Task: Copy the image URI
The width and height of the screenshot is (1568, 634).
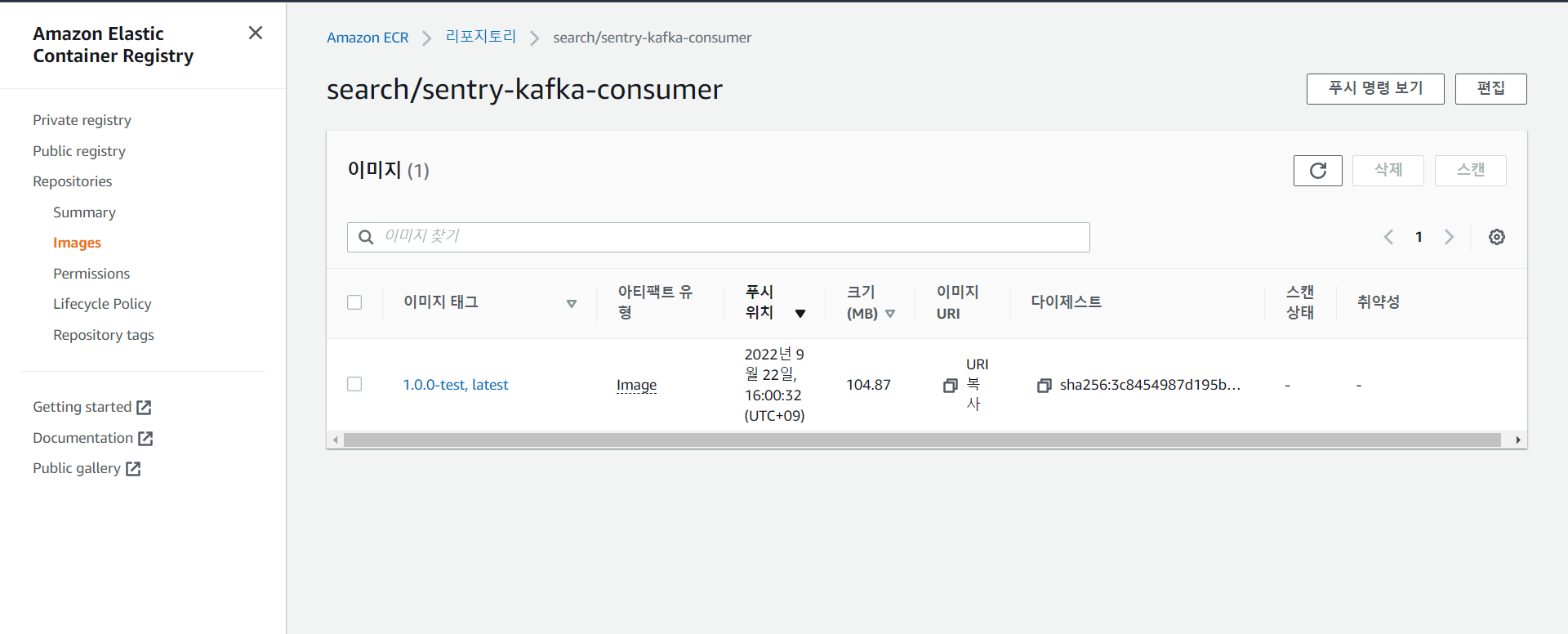Action: point(950,386)
